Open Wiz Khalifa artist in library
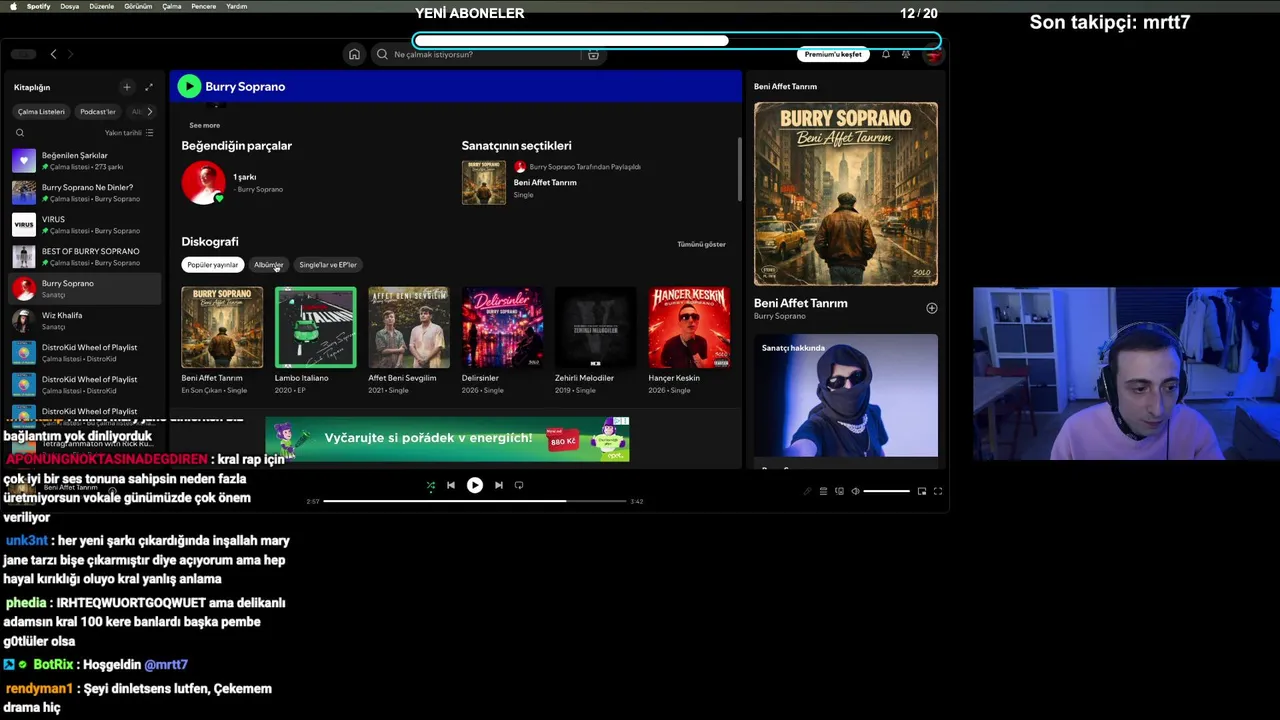The height and width of the screenshot is (720, 1280). coord(84,320)
